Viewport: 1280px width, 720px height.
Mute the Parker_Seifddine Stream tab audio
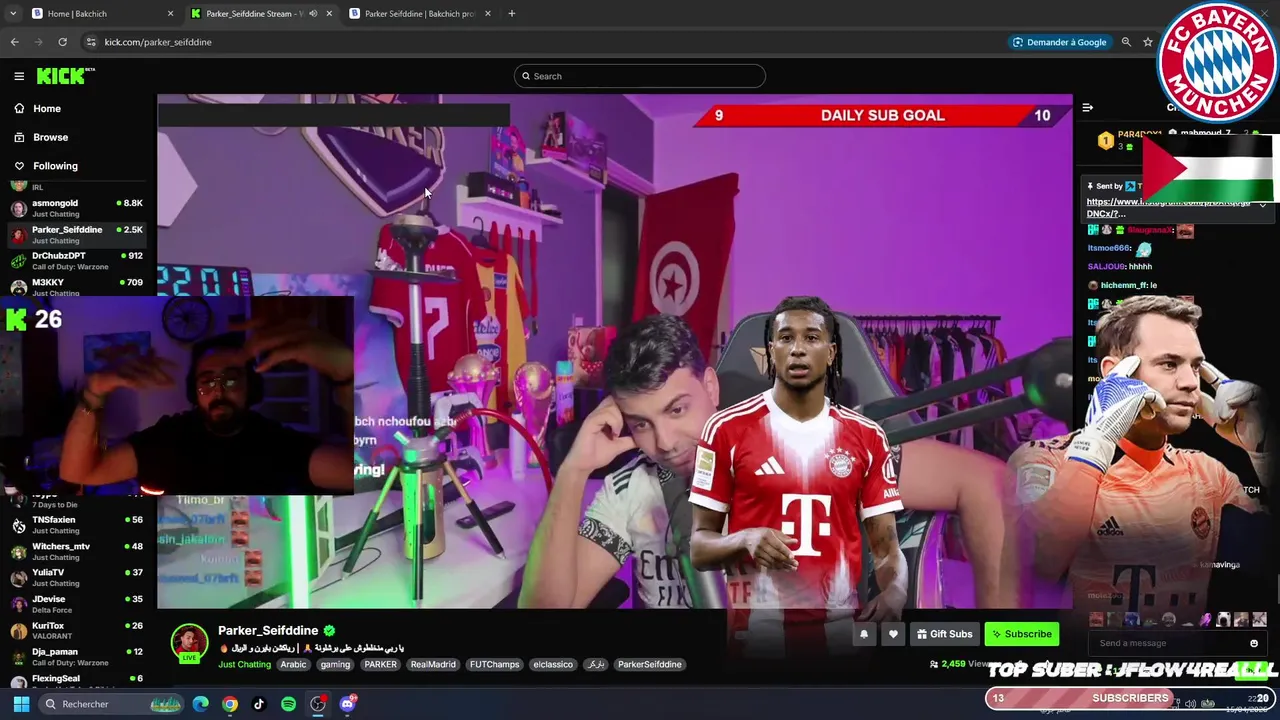[x=313, y=14]
